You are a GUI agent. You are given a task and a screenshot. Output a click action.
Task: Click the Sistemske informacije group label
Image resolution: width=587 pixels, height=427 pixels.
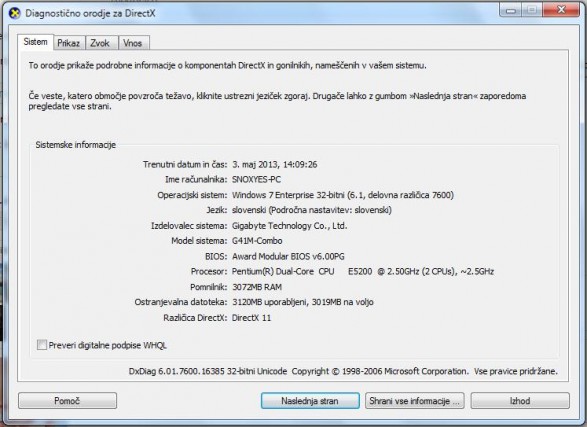point(76,145)
